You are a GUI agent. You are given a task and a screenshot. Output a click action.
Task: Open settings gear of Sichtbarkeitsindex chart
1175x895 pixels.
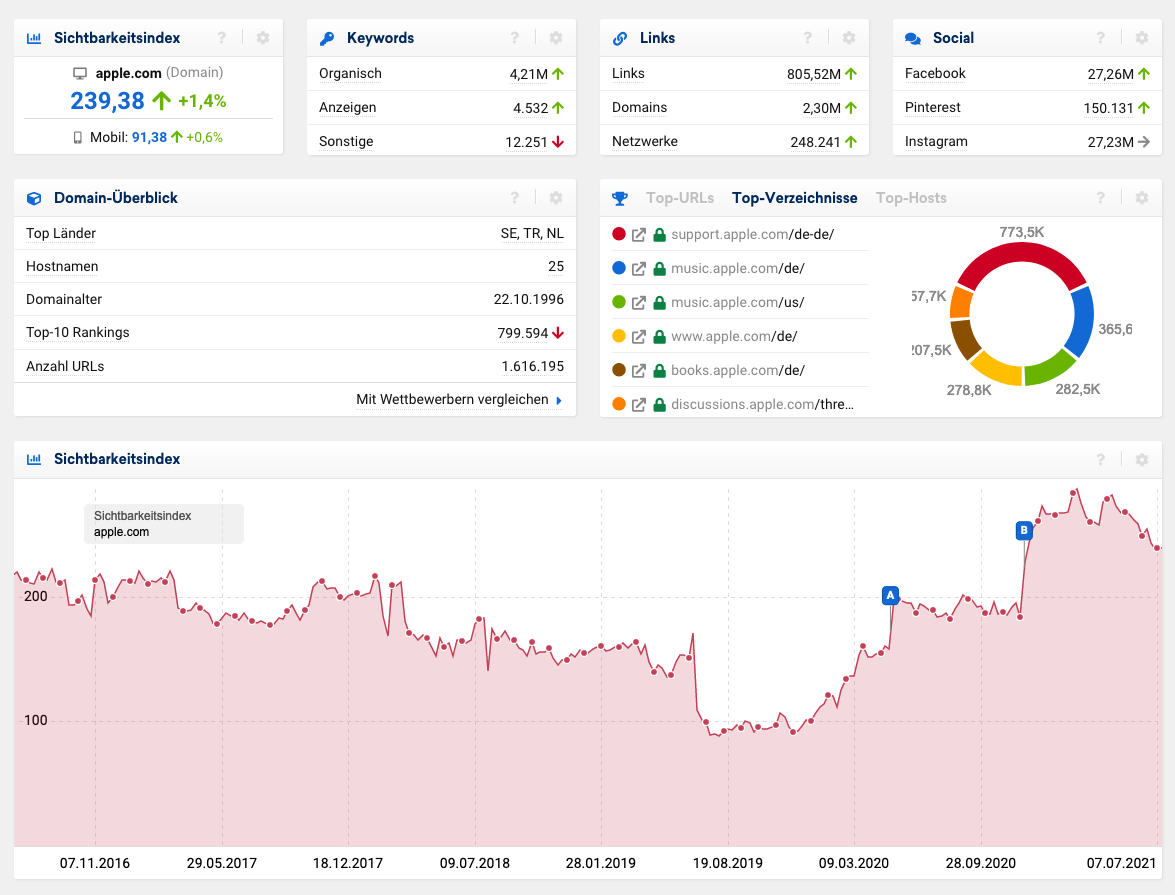point(1141,459)
